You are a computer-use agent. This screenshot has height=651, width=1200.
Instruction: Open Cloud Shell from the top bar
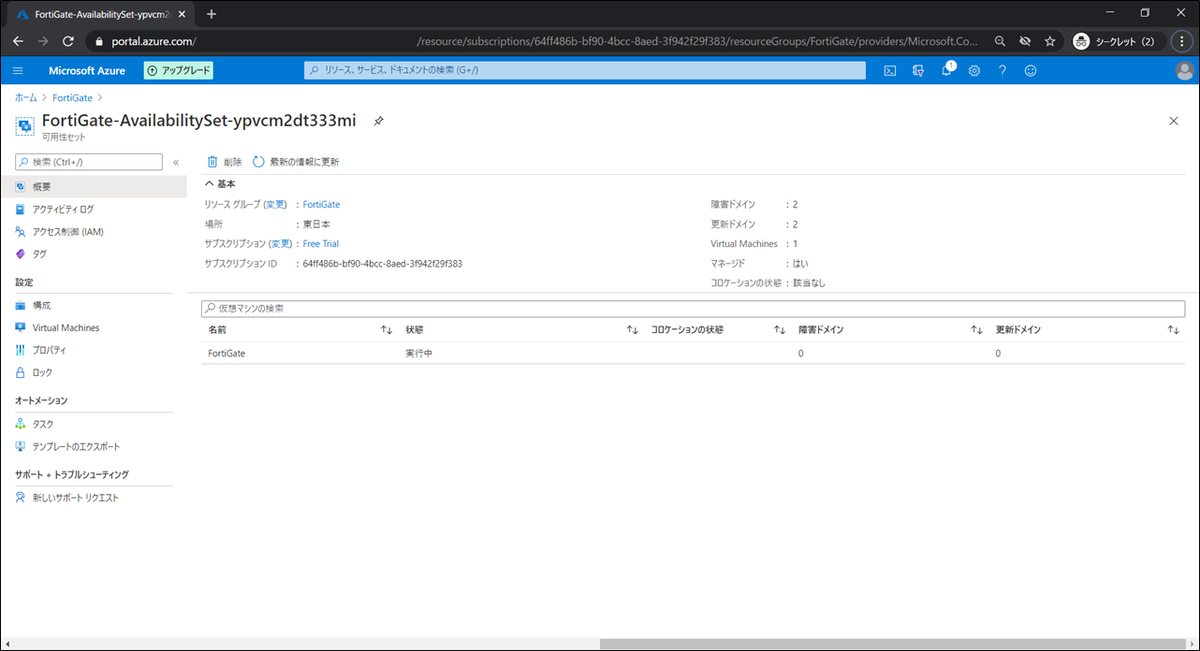890,70
